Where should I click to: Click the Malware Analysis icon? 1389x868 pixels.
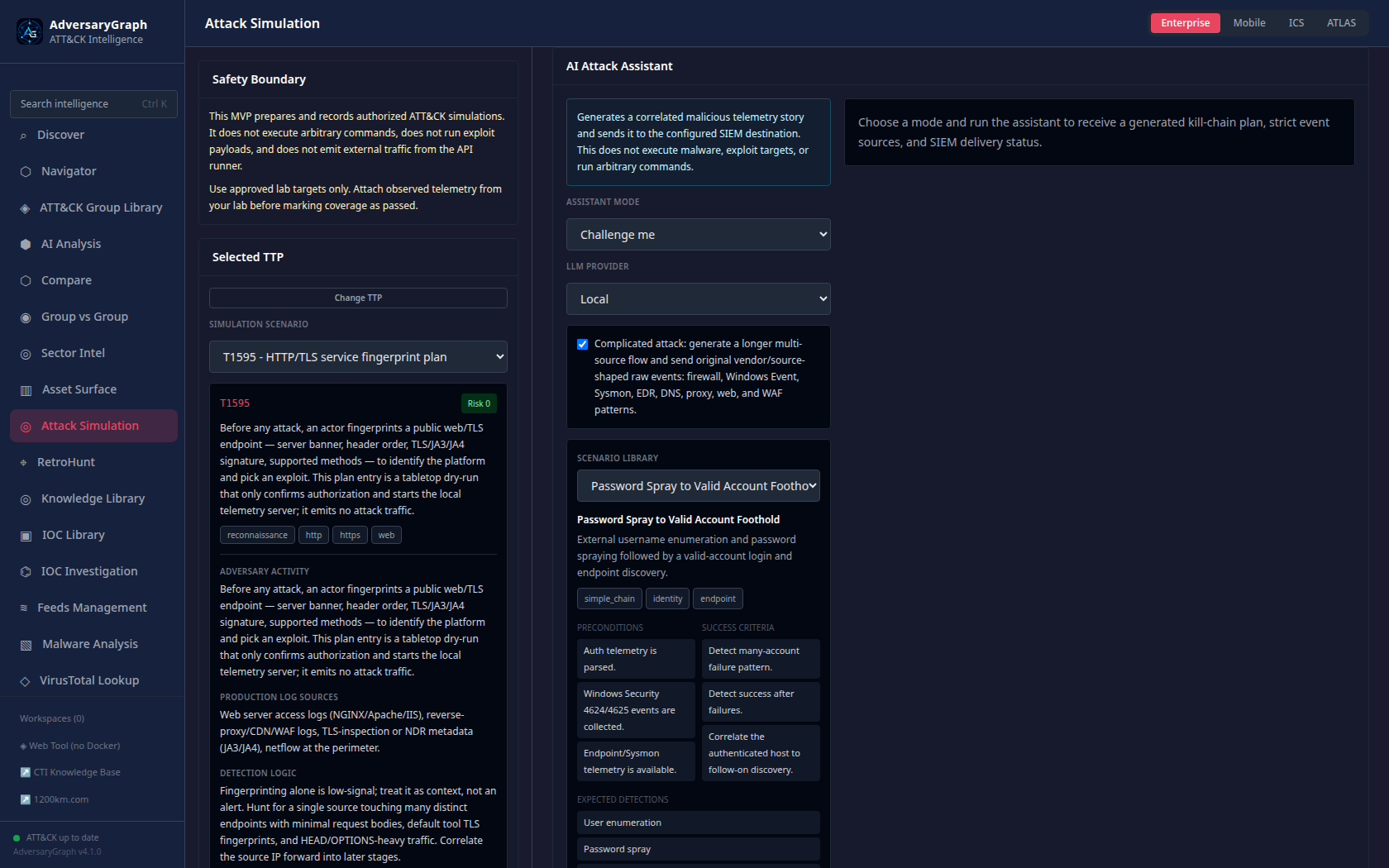(26, 645)
